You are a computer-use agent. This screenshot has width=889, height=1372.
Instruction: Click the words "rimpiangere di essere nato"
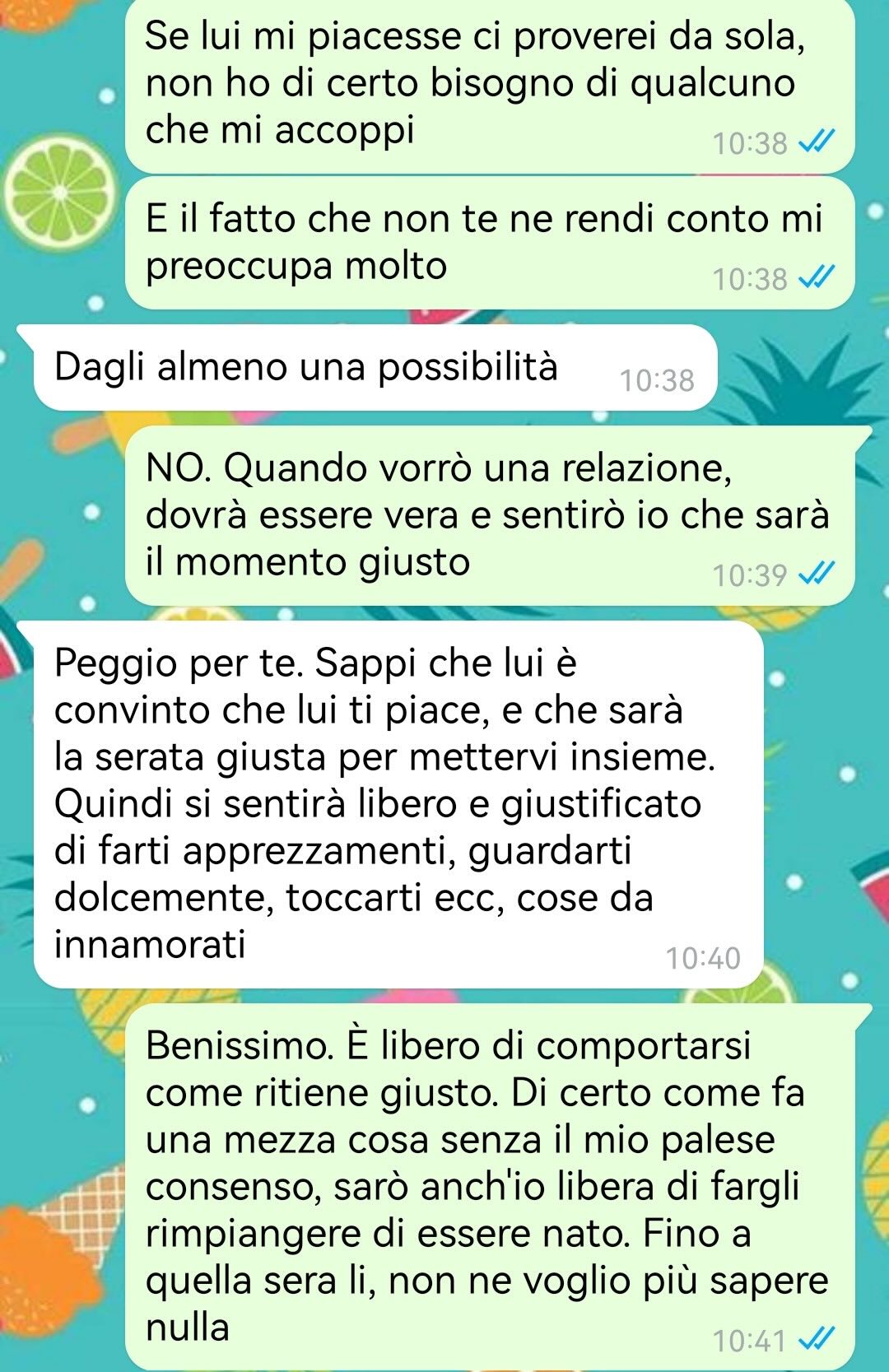[389, 1234]
